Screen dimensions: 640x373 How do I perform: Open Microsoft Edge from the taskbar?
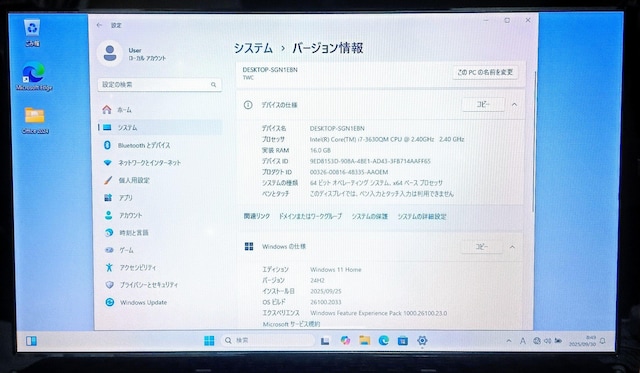[384, 340]
